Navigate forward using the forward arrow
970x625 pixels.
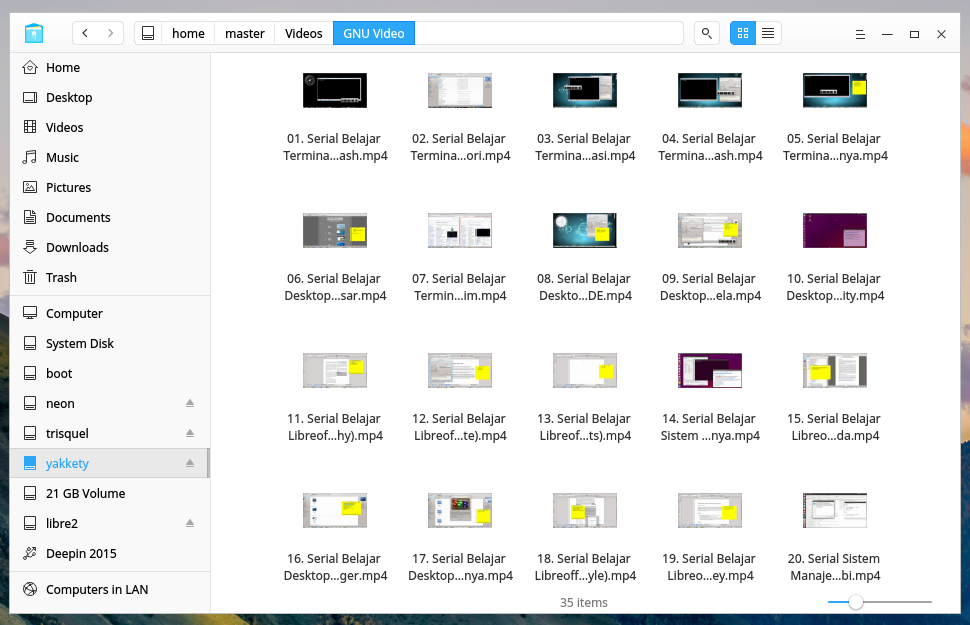[x=110, y=33]
